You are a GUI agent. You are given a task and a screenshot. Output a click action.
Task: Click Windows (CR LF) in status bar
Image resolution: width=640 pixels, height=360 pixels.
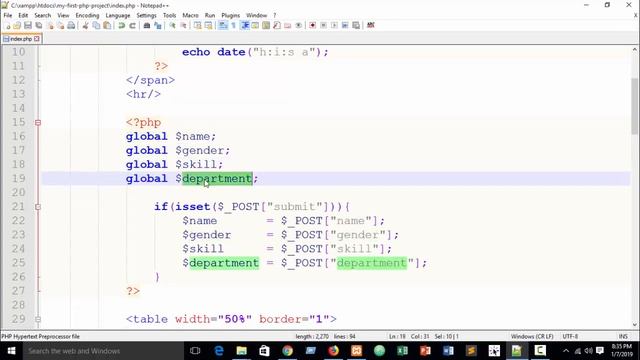click(x=532, y=336)
